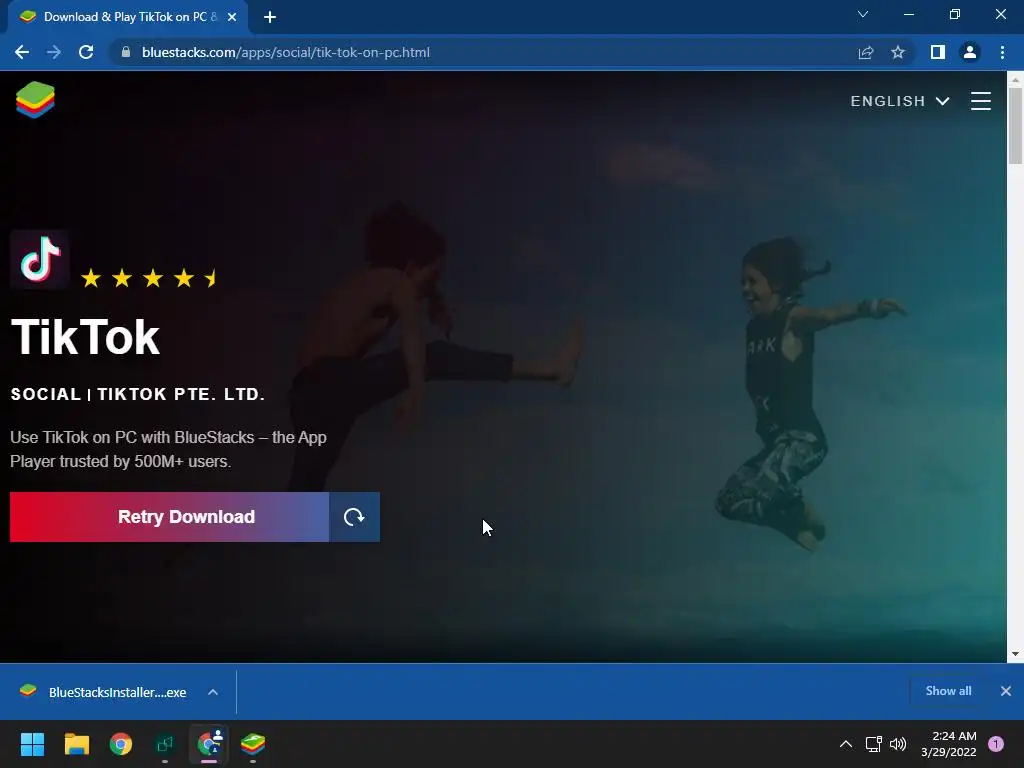Expand options for BlueStacksInstaller download chevron

coord(213,692)
